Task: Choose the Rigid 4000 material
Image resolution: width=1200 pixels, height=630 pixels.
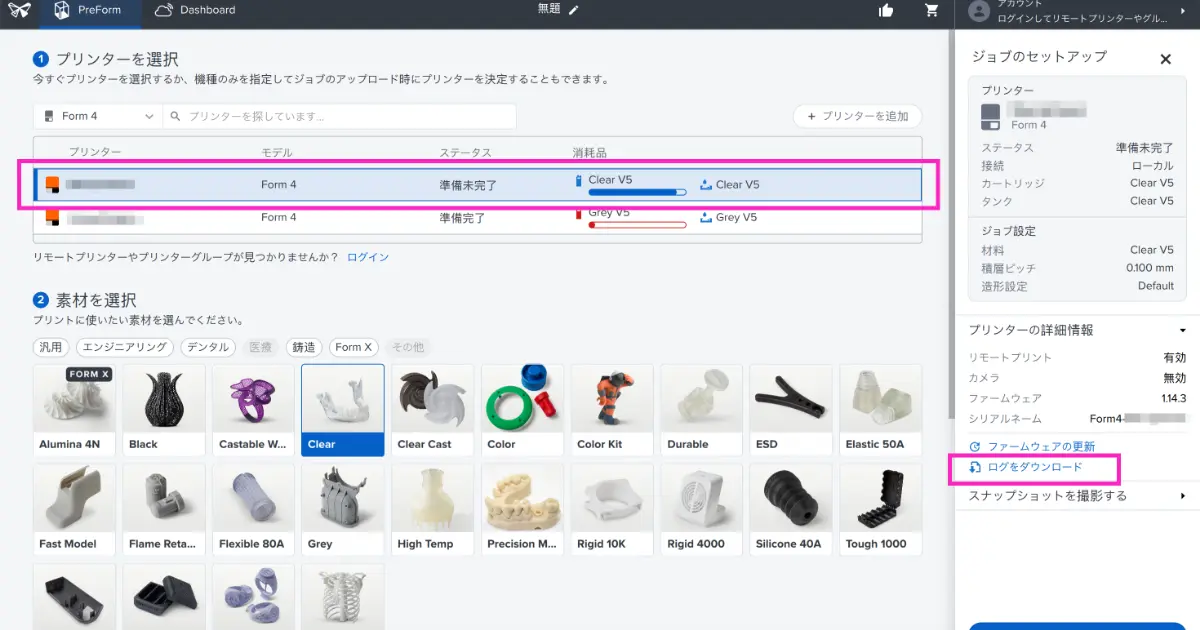Action: coord(701,510)
